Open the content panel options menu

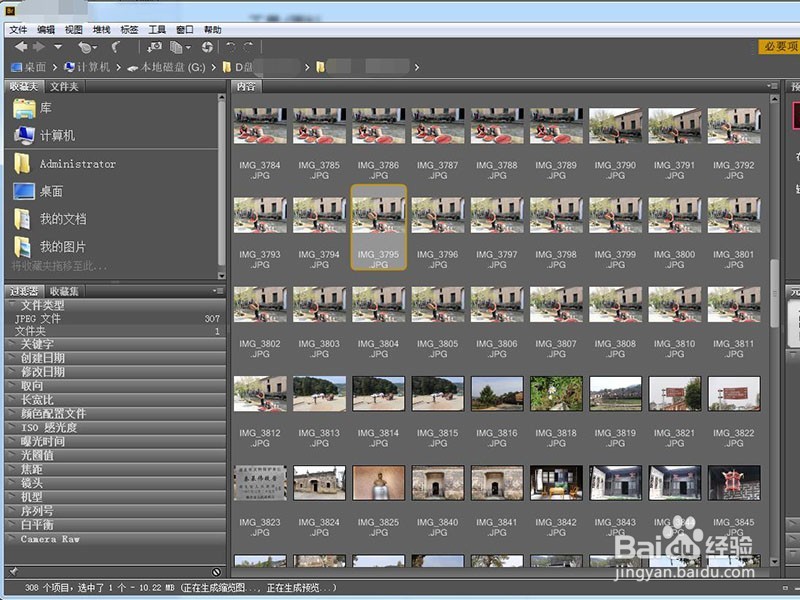[772, 86]
